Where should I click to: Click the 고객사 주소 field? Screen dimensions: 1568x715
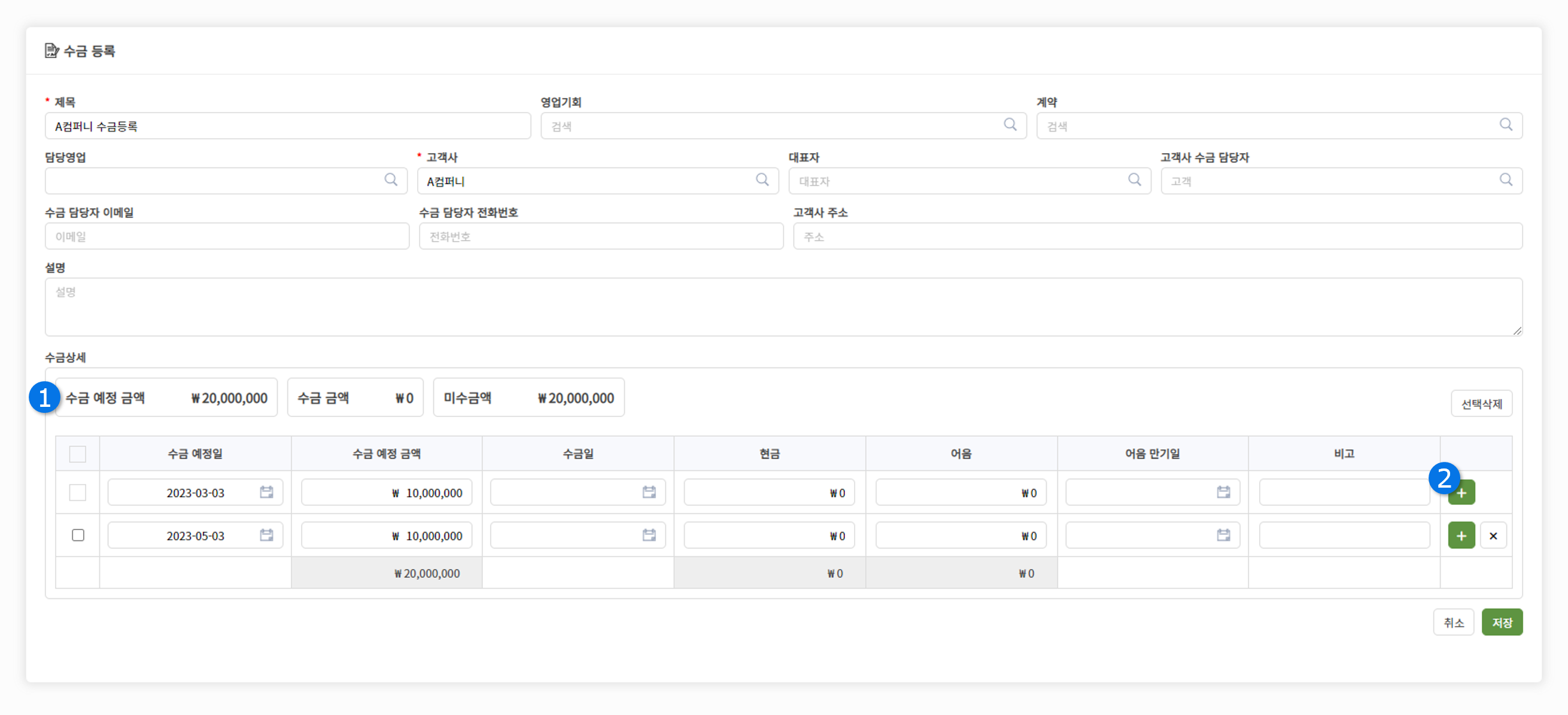(x=1157, y=236)
